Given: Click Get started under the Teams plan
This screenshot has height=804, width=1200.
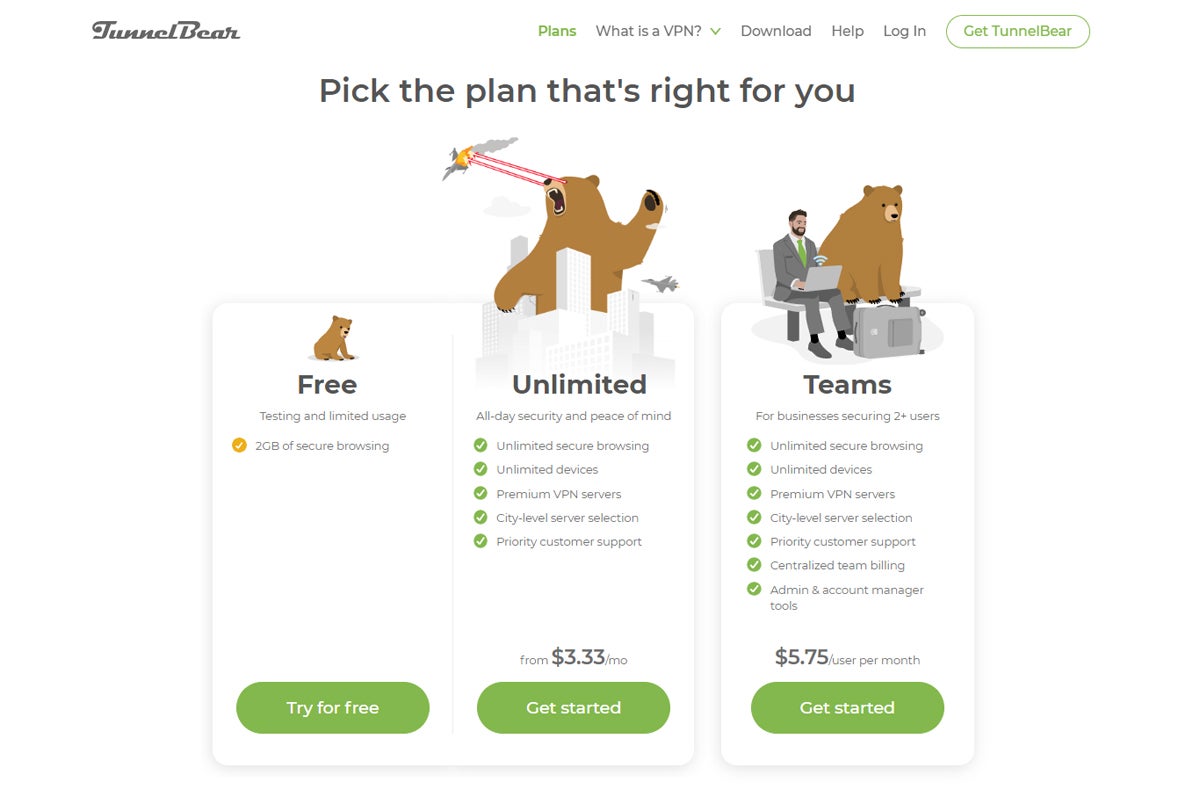Looking at the screenshot, I should click(847, 708).
